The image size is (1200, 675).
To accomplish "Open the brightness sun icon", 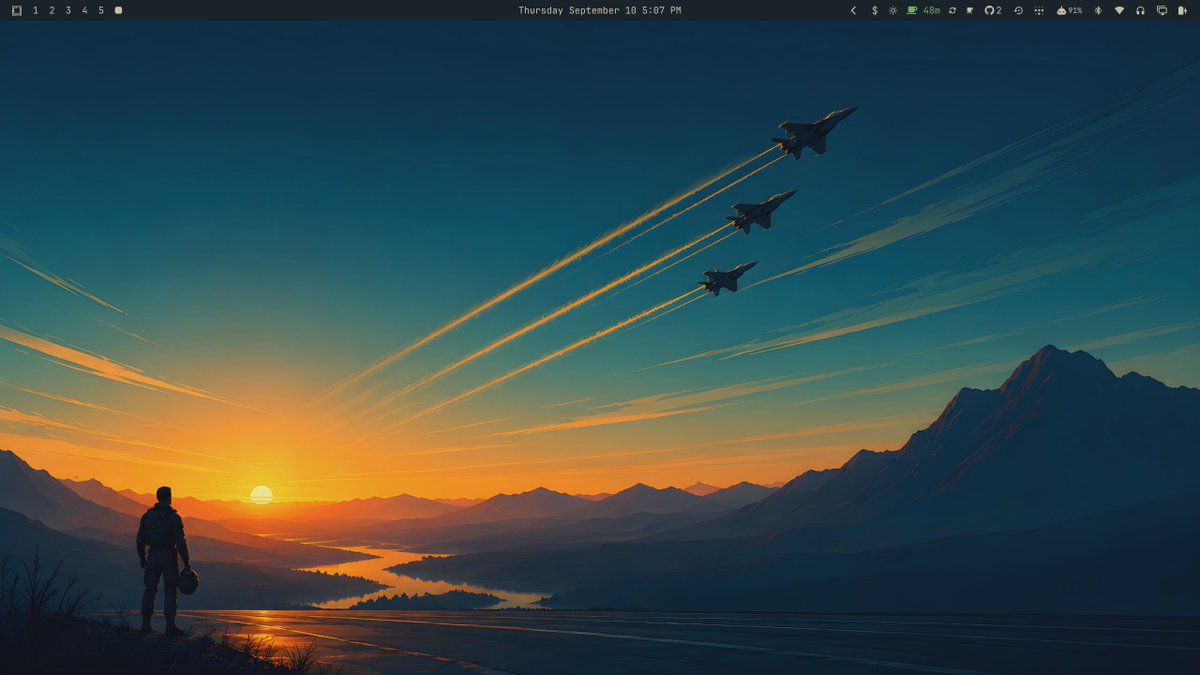I will click(893, 10).
